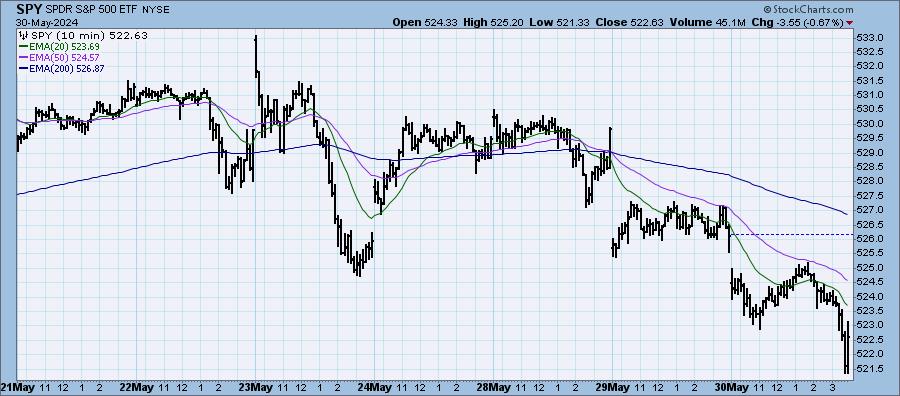Click the 30-May-2024 date label
The image size is (900, 396).
tap(41, 23)
